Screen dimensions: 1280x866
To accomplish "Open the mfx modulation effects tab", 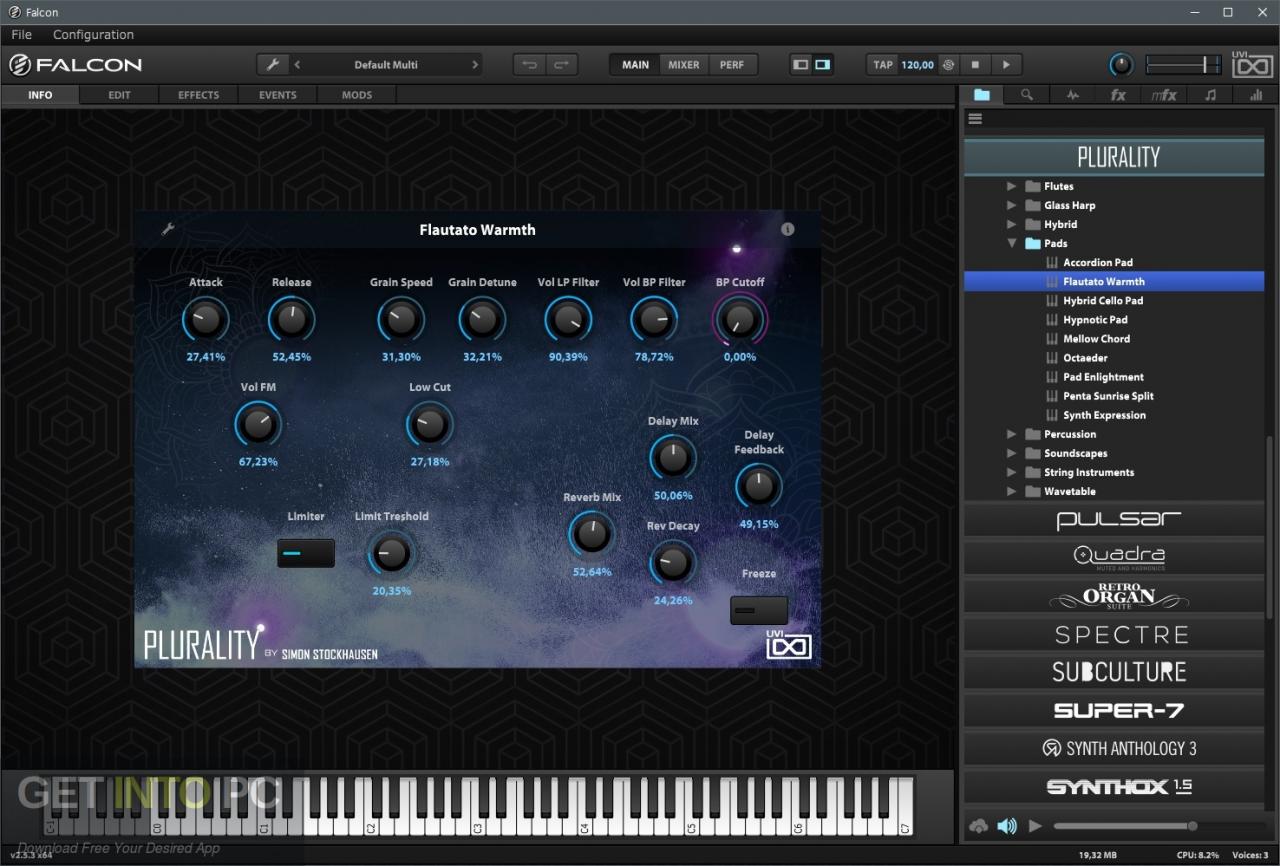I will tap(1164, 95).
